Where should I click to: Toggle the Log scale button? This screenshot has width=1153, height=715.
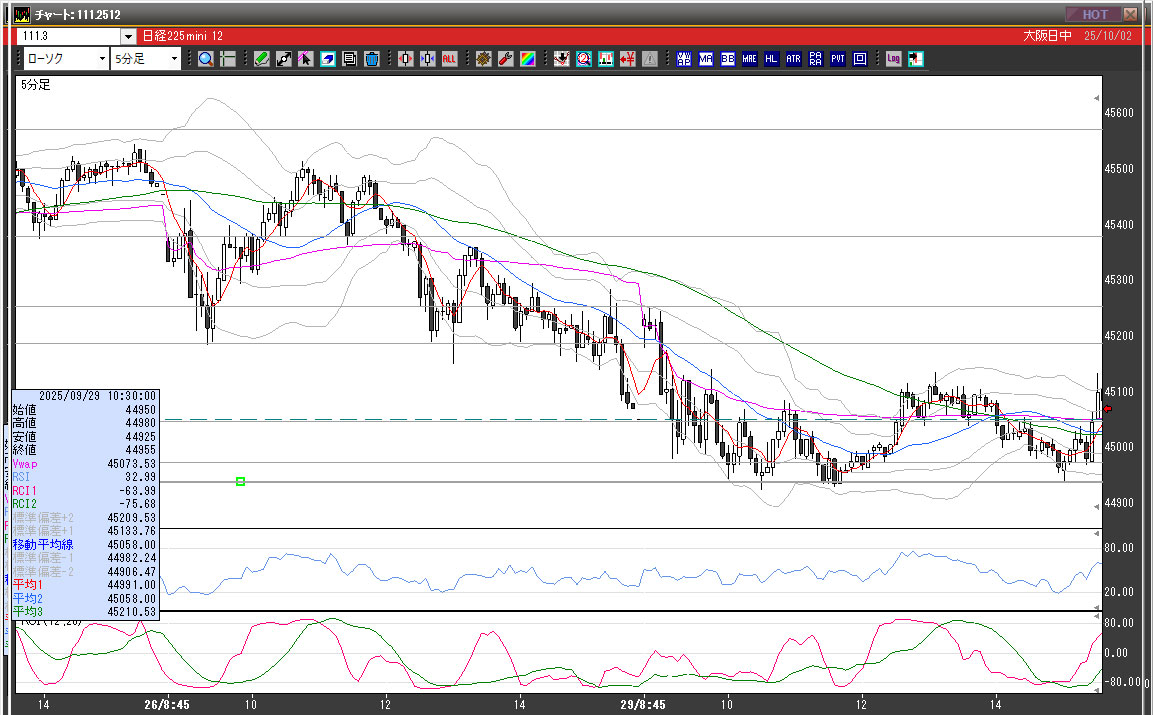click(893, 59)
